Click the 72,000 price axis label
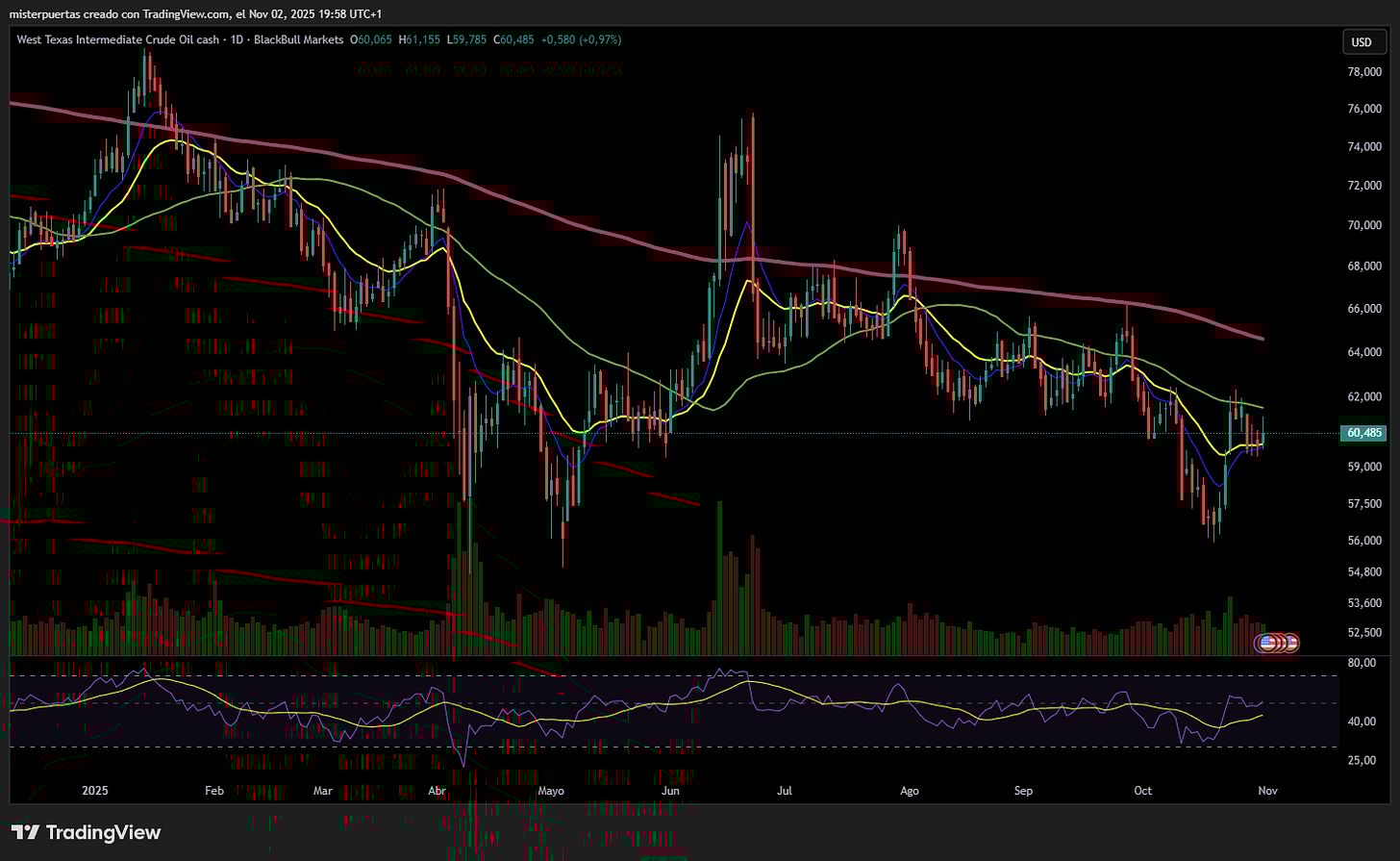The height and width of the screenshot is (861, 1400). 1365,186
